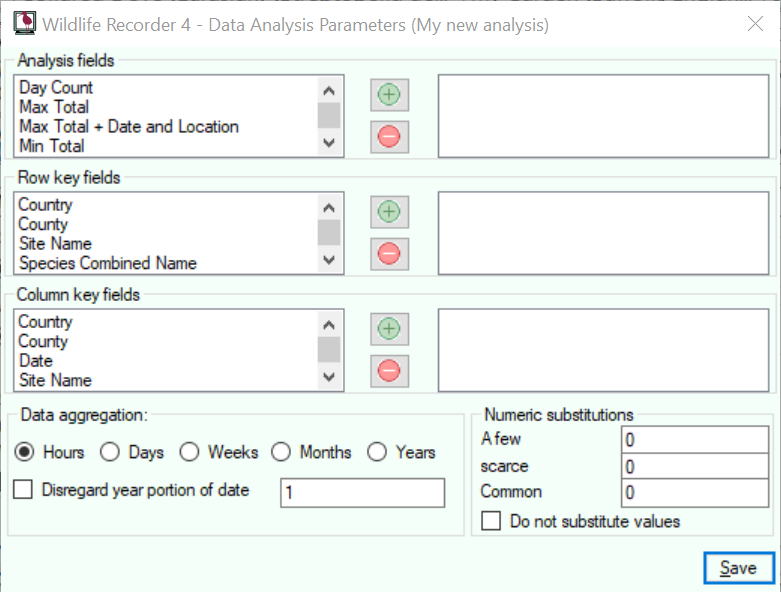This screenshot has width=781, height=592.
Task: Click the selected Row key fields box
Action: coord(603,233)
